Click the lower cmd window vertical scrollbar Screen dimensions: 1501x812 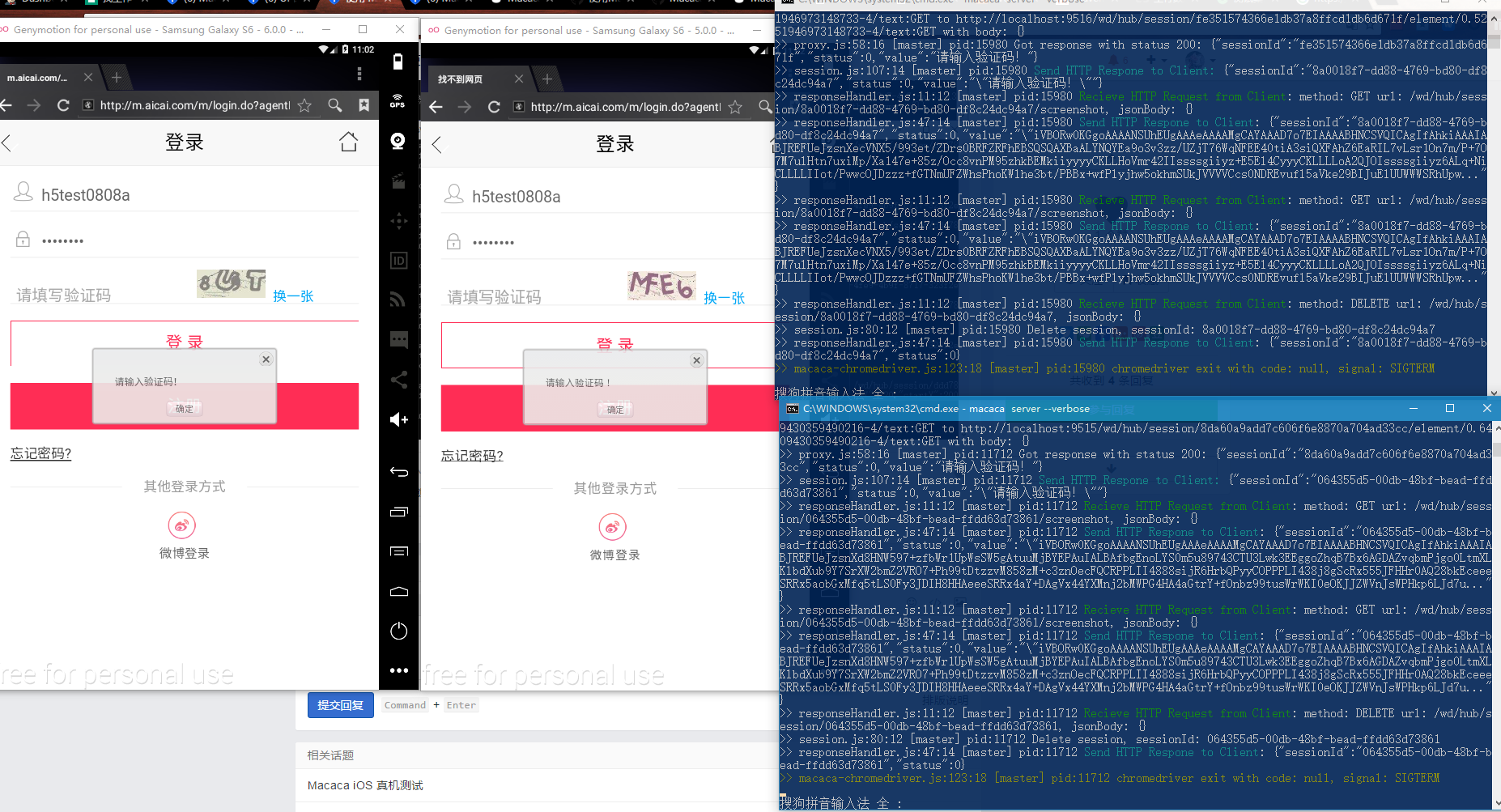coord(1495,614)
